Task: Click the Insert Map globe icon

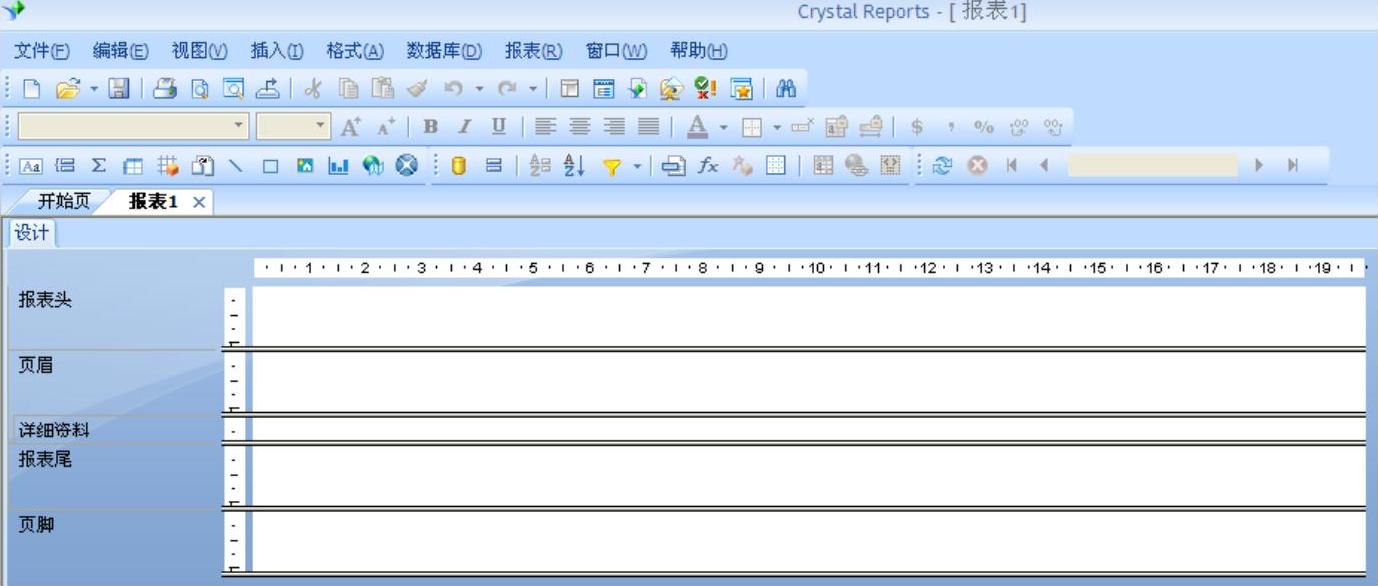Action: pos(372,166)
